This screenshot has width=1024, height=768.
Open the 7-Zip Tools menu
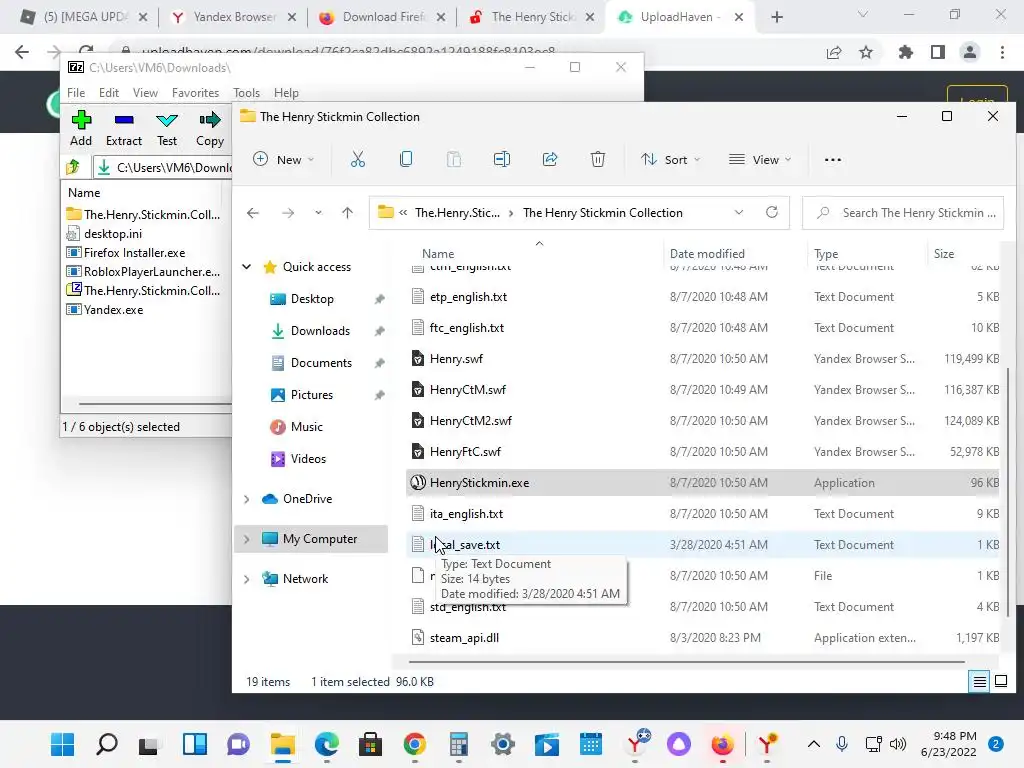(x=246, y=93)
